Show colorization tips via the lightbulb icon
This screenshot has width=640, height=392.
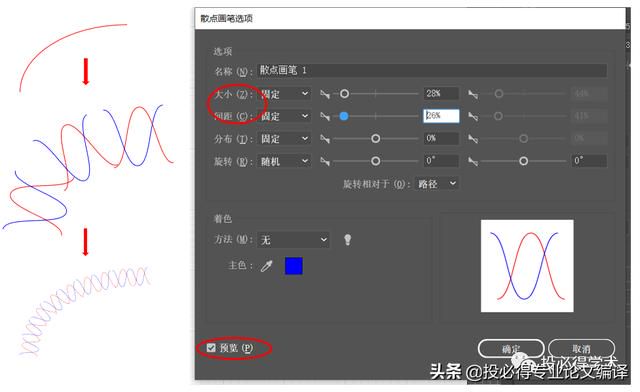[x=347, y=240]
